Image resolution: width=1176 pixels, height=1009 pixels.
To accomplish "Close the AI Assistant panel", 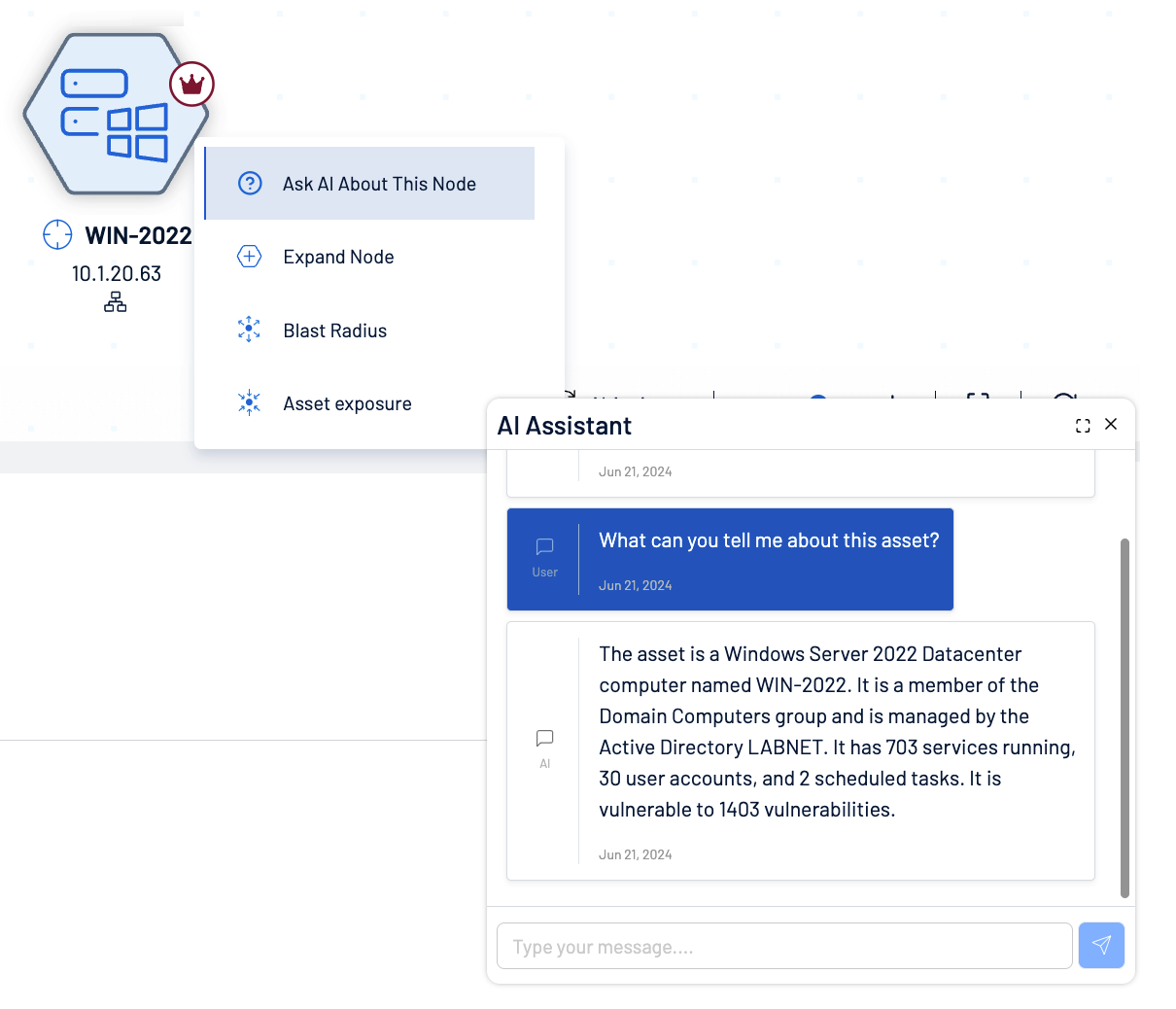I will [1111, 424].
